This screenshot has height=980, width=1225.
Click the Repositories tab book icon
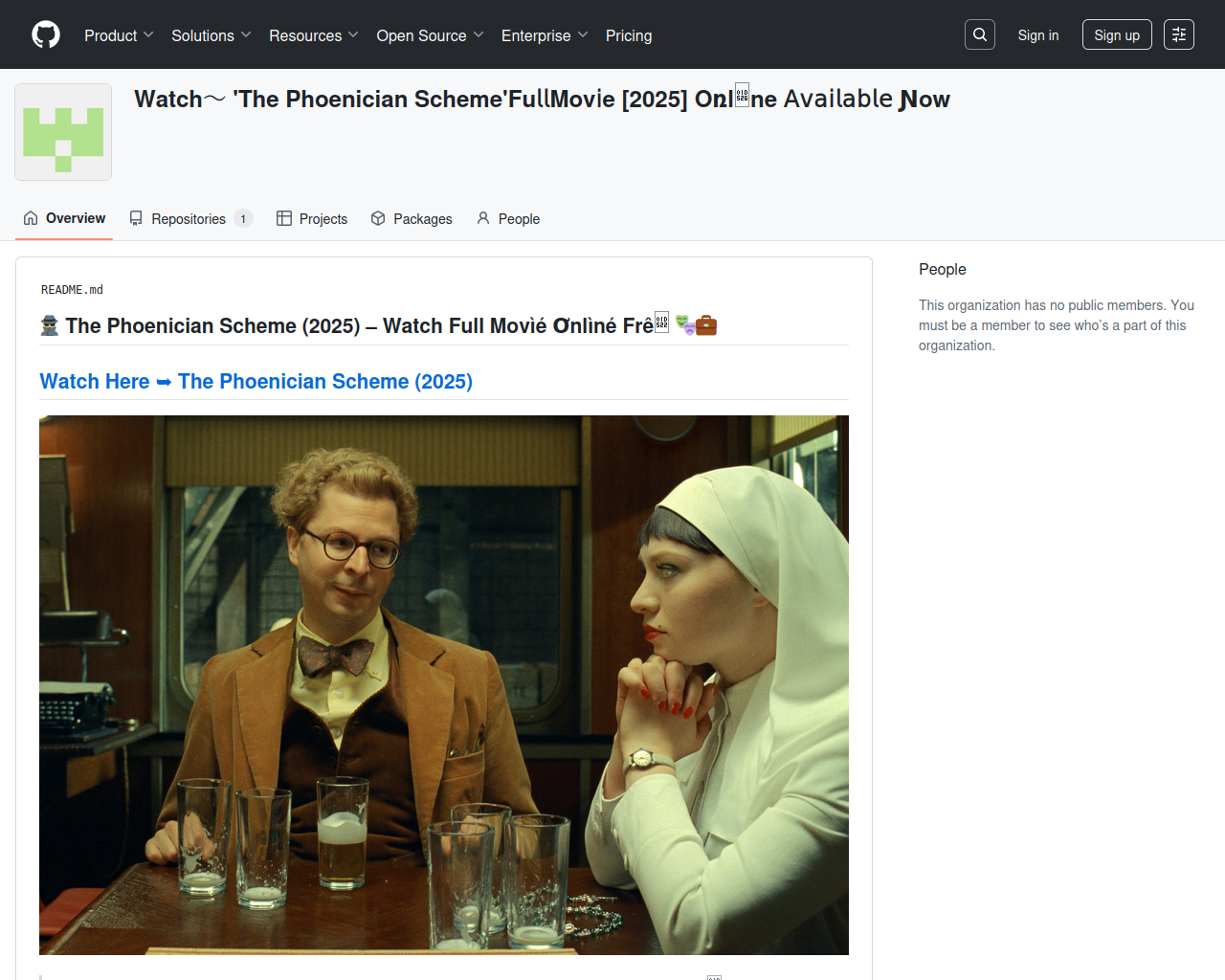pos(136,218)
